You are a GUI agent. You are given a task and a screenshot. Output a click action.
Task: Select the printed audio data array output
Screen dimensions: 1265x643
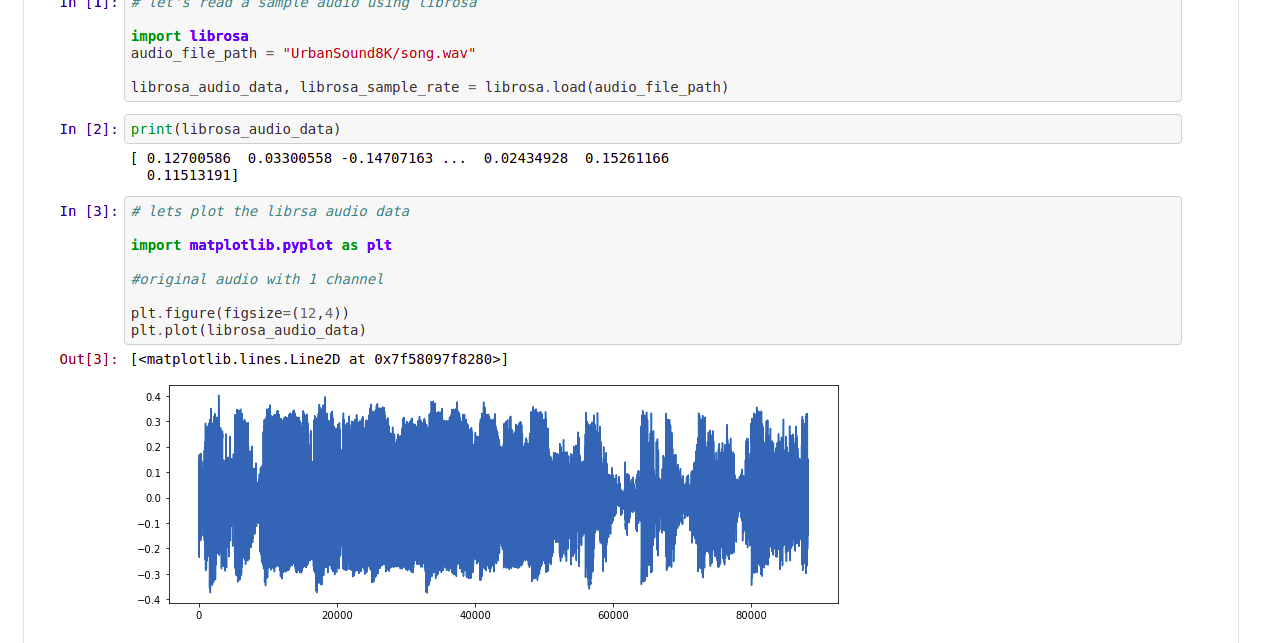coord(400,158)
